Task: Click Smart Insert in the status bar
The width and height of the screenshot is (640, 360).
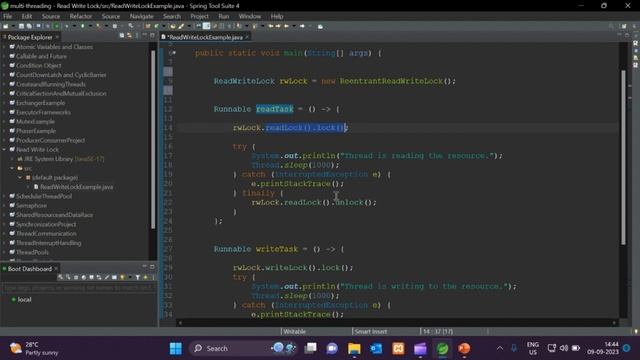Action: (371, 331)
